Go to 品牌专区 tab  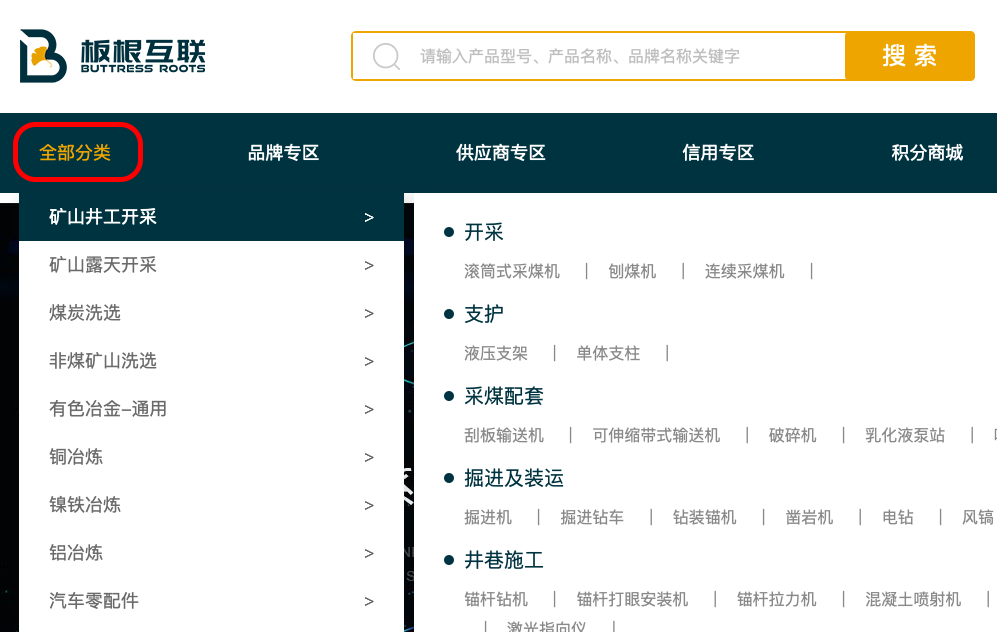tap(283, 153)
